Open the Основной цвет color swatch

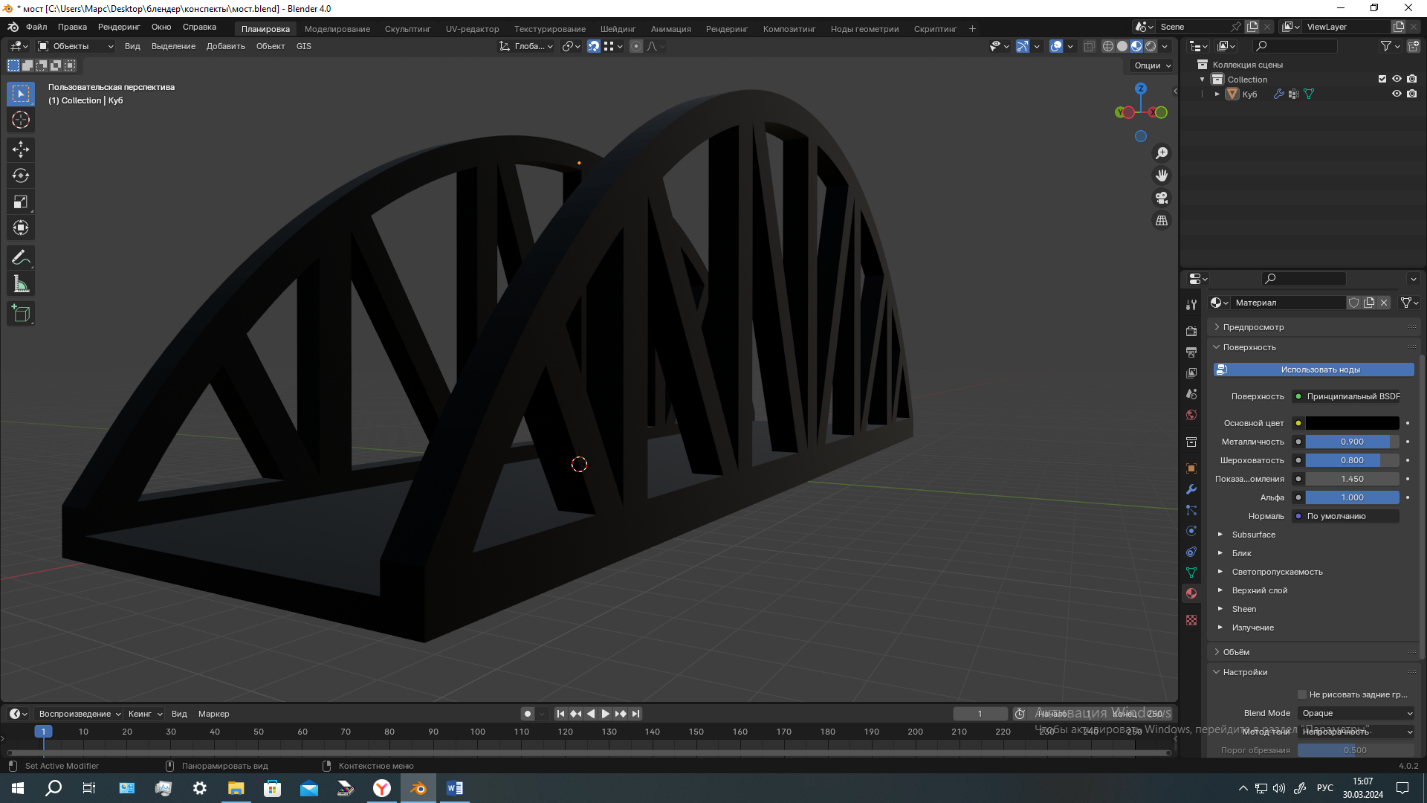coord(1352,423)
